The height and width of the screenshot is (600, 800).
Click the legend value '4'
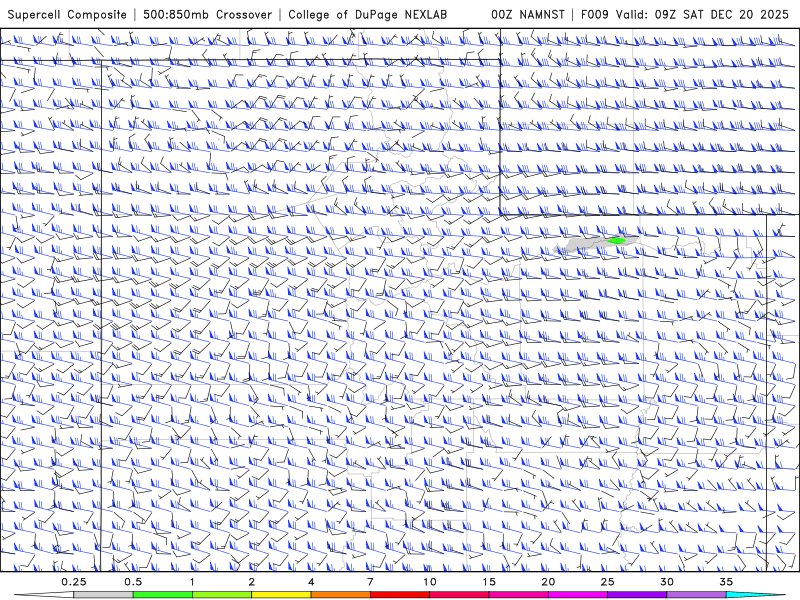311,582
